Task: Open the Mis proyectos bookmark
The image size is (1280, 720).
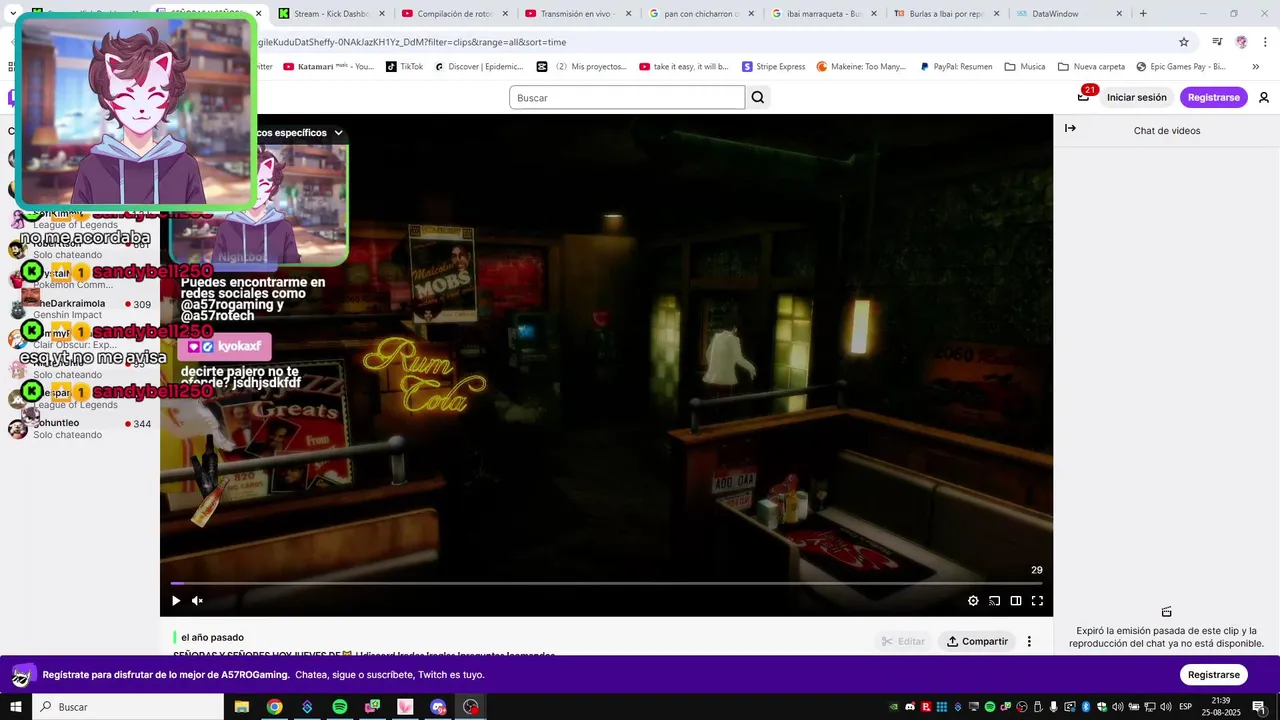Action: (x=583, y=67)
